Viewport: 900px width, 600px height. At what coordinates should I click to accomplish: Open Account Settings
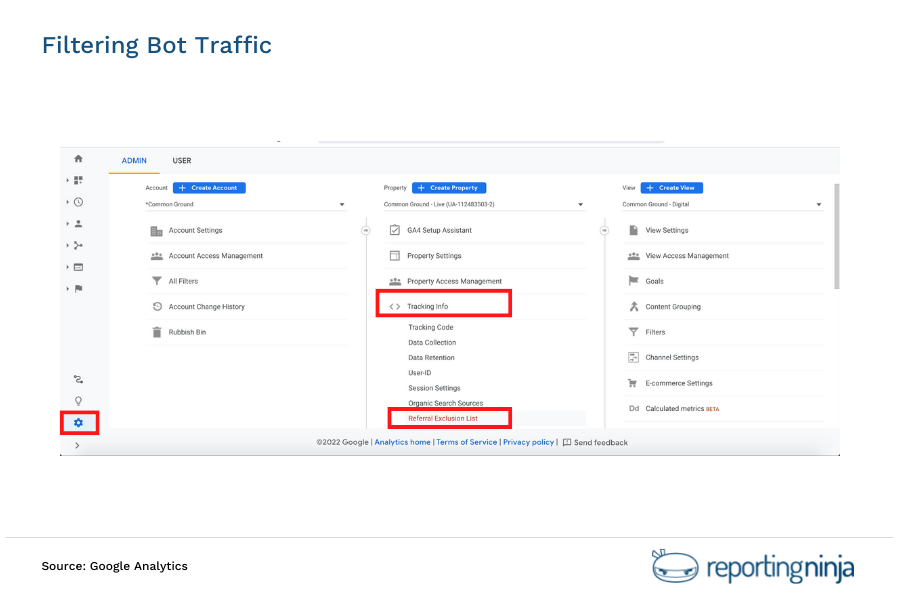[247, 230]
